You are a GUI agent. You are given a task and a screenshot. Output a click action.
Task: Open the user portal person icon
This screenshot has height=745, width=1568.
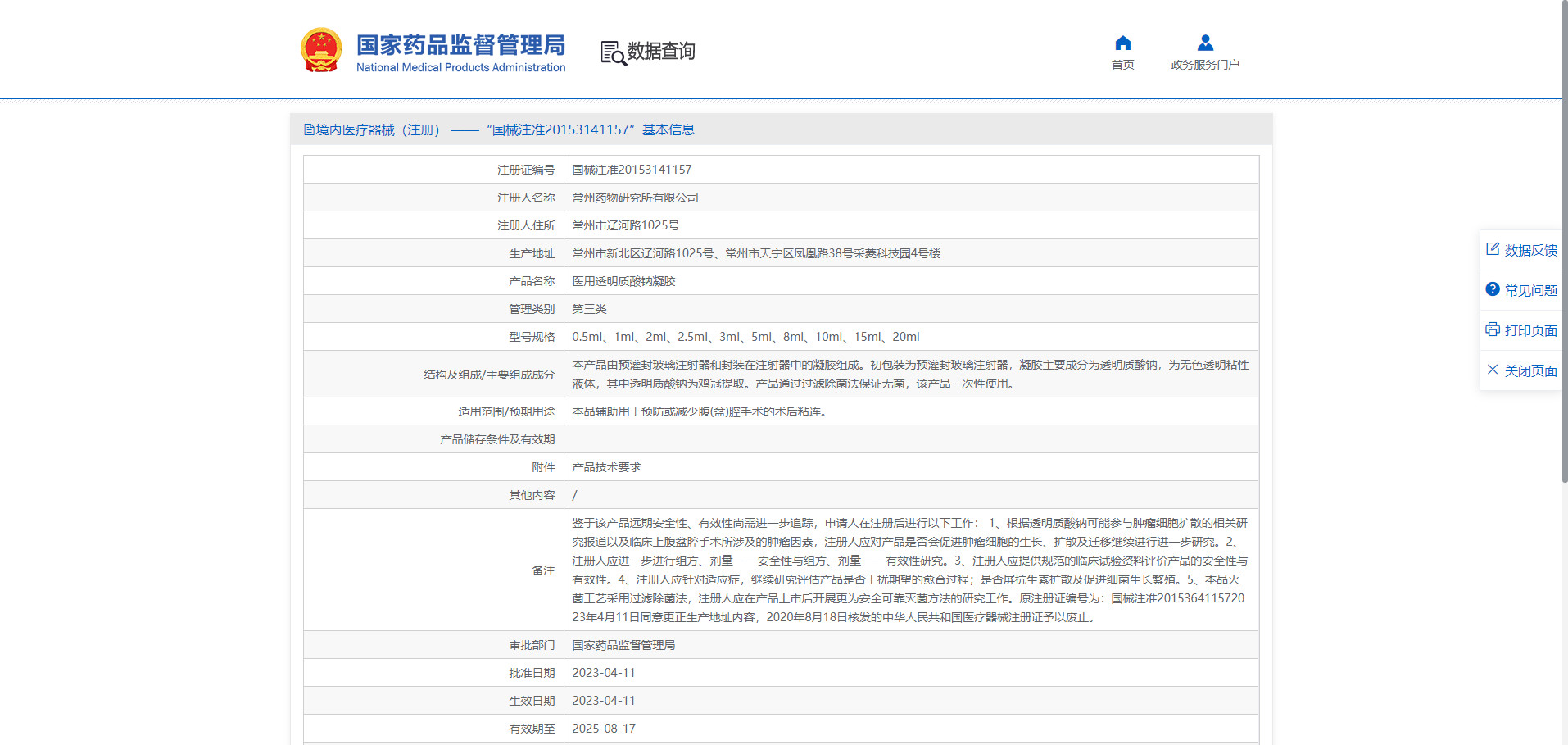tap(1204, 43)
